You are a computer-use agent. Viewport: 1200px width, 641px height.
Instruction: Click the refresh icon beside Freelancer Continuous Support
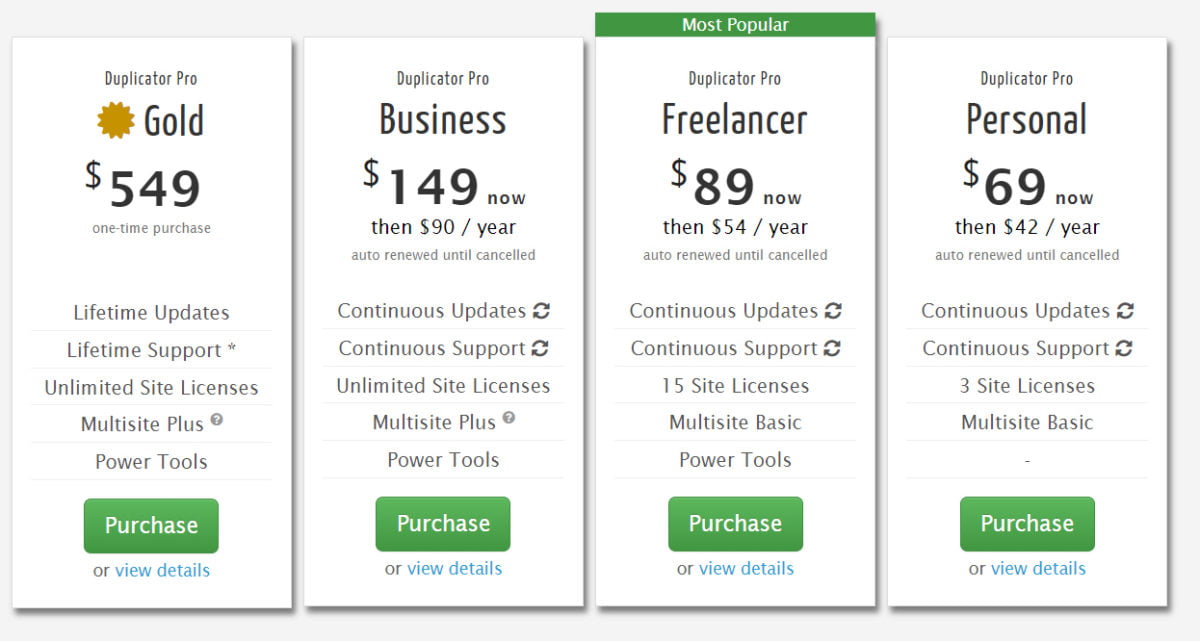coord(831,348)
